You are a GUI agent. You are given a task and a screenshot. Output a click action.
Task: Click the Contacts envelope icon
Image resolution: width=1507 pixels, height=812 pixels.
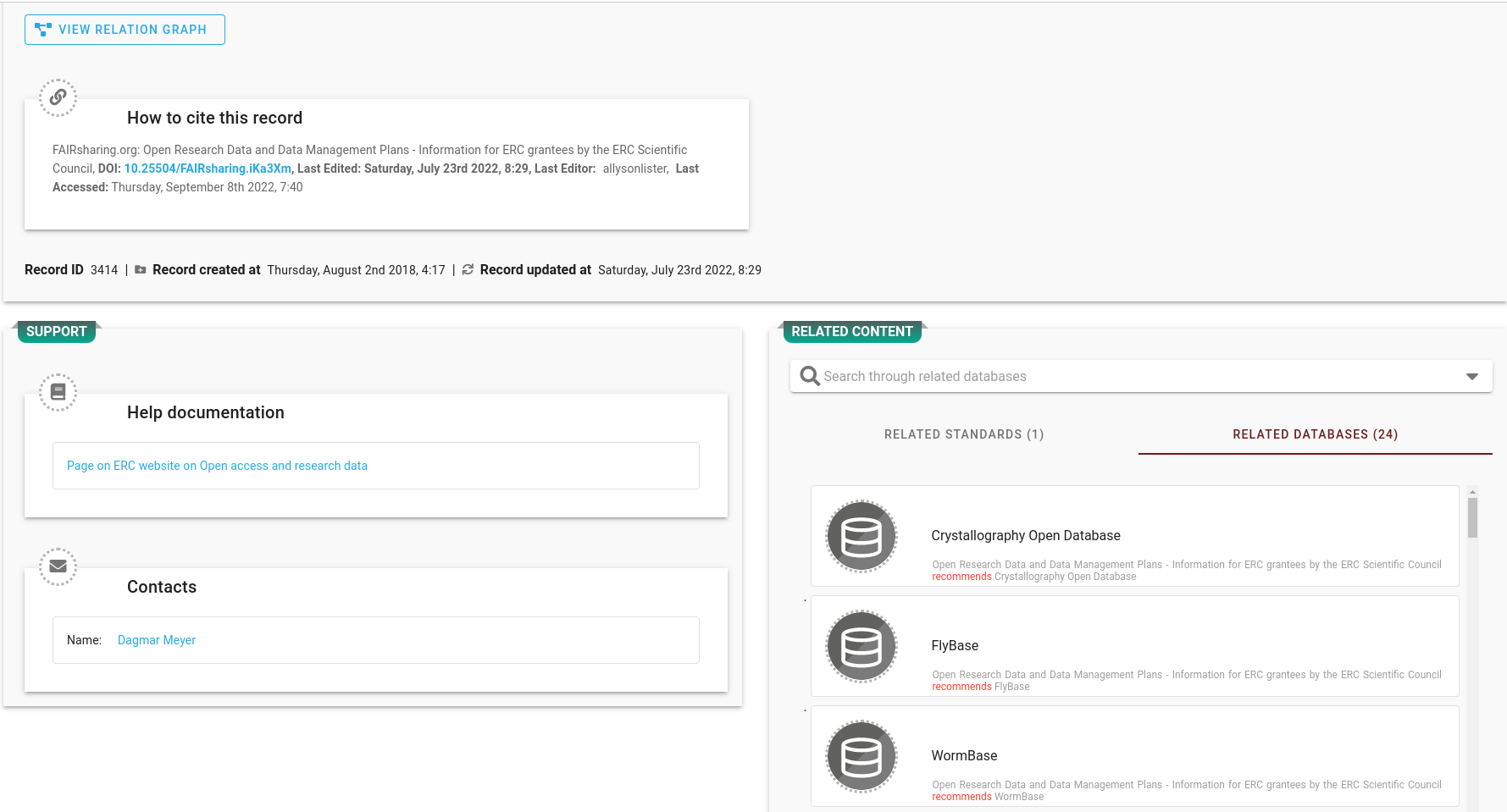click(58, 566)
